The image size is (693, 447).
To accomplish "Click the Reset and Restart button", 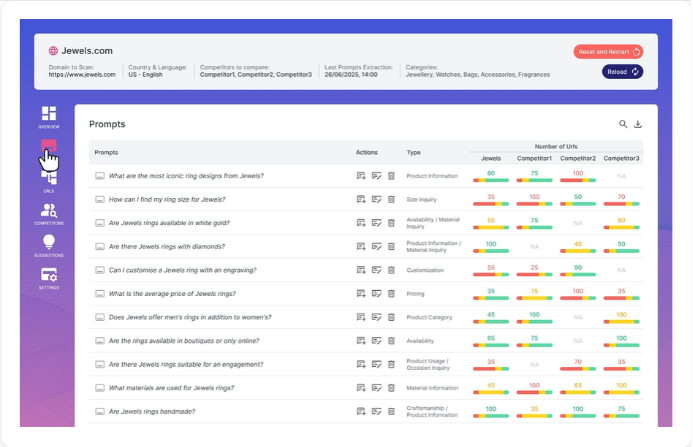I will [608, 51].
